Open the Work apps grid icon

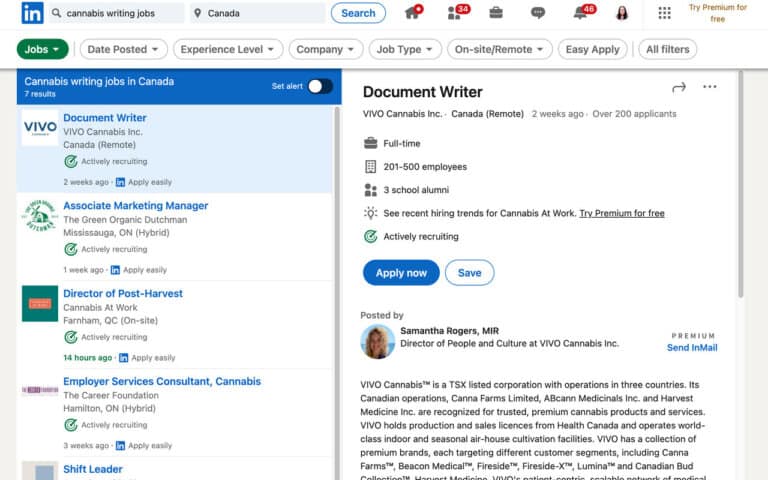click(x=664, y=13)
